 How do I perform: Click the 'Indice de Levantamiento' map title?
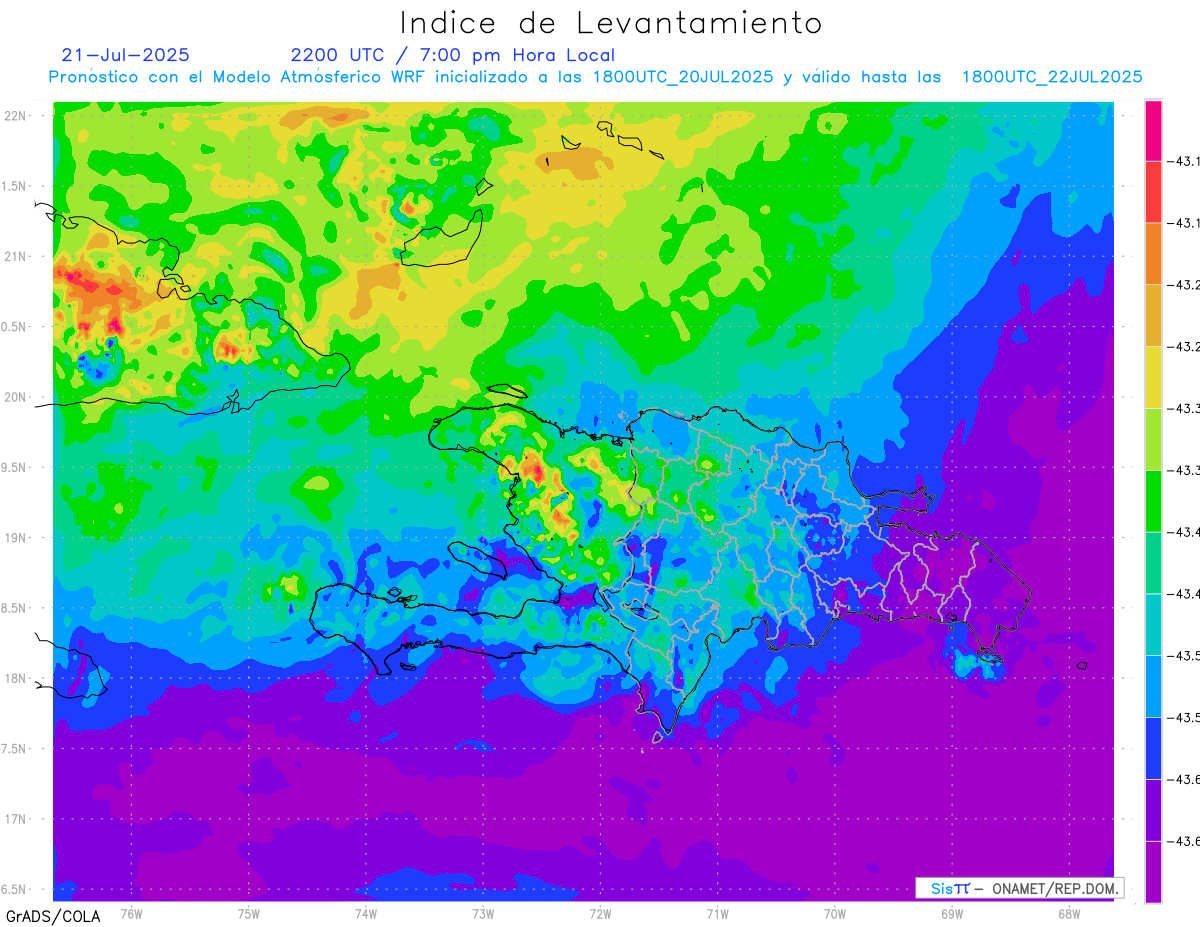coord(611,23)
